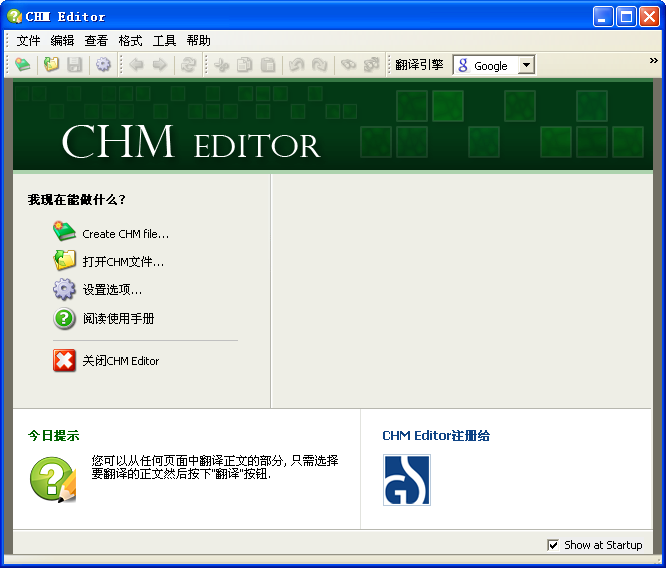Click the Refresh toolbar icon

point(188,65)
